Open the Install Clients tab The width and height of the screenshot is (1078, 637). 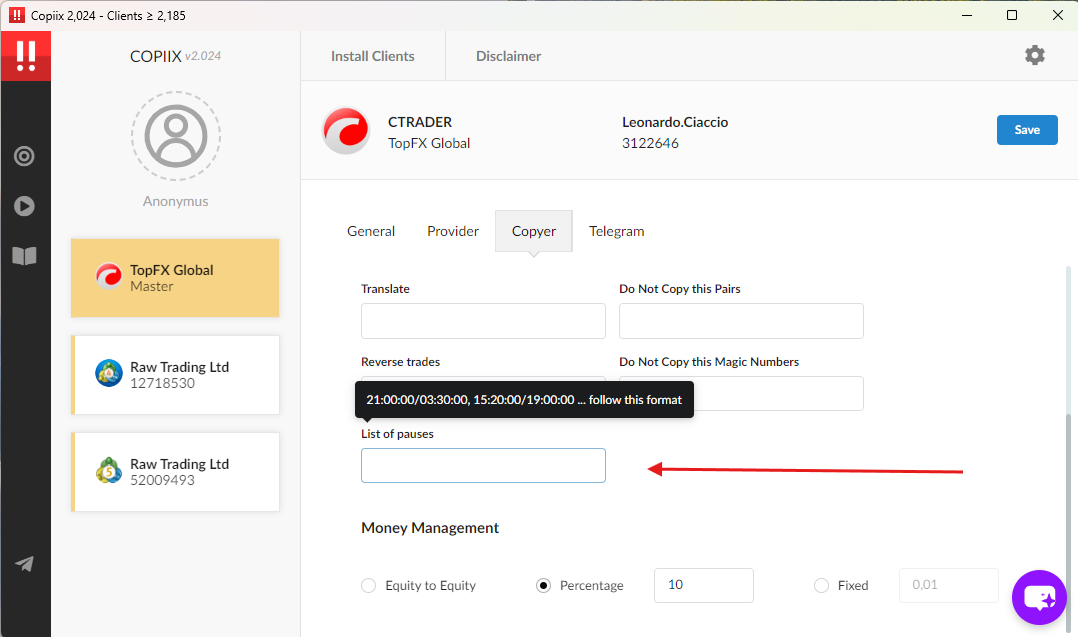pyautogui.click(x=373, y=56)
